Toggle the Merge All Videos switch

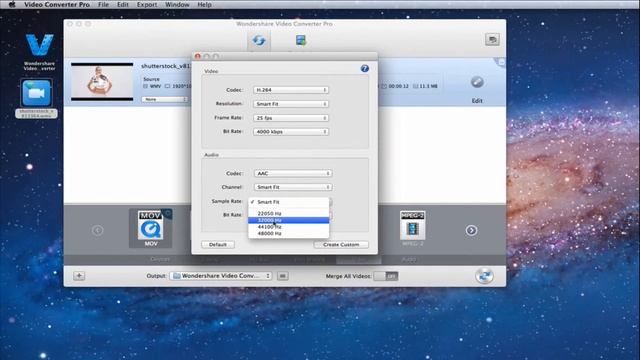[x=386, y=276]
